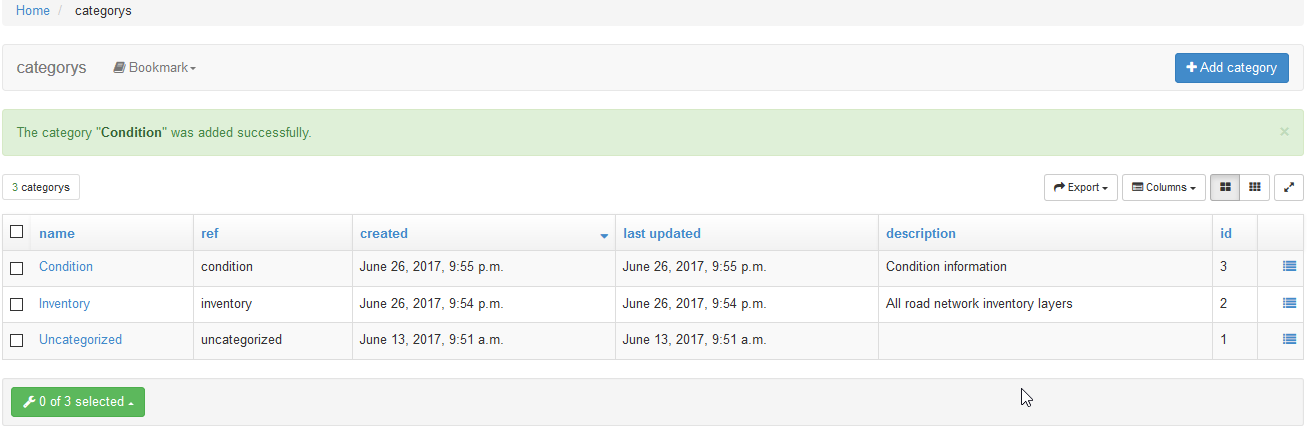Sort by the description column header

pyautogui.click(x=921, y=233)
